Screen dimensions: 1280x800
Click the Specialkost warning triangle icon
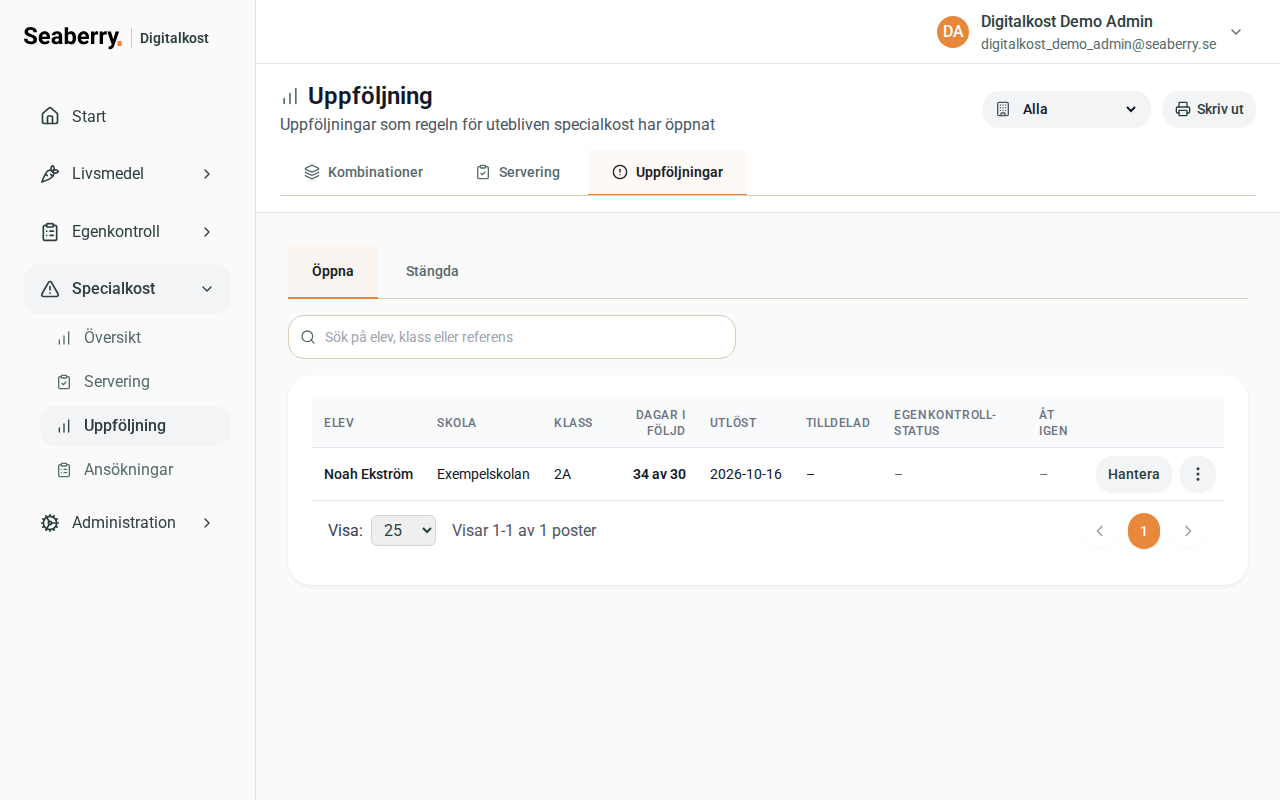pos(50,289)
